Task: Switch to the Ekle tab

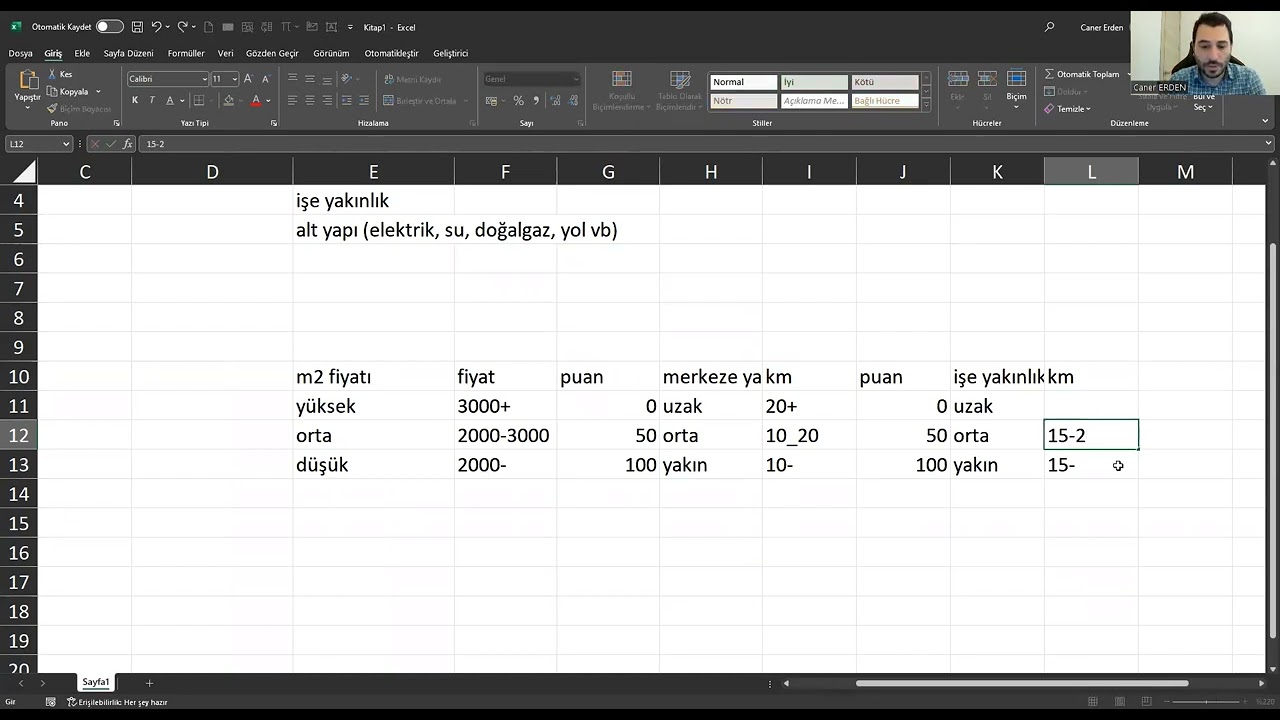Action: point(82,53)
